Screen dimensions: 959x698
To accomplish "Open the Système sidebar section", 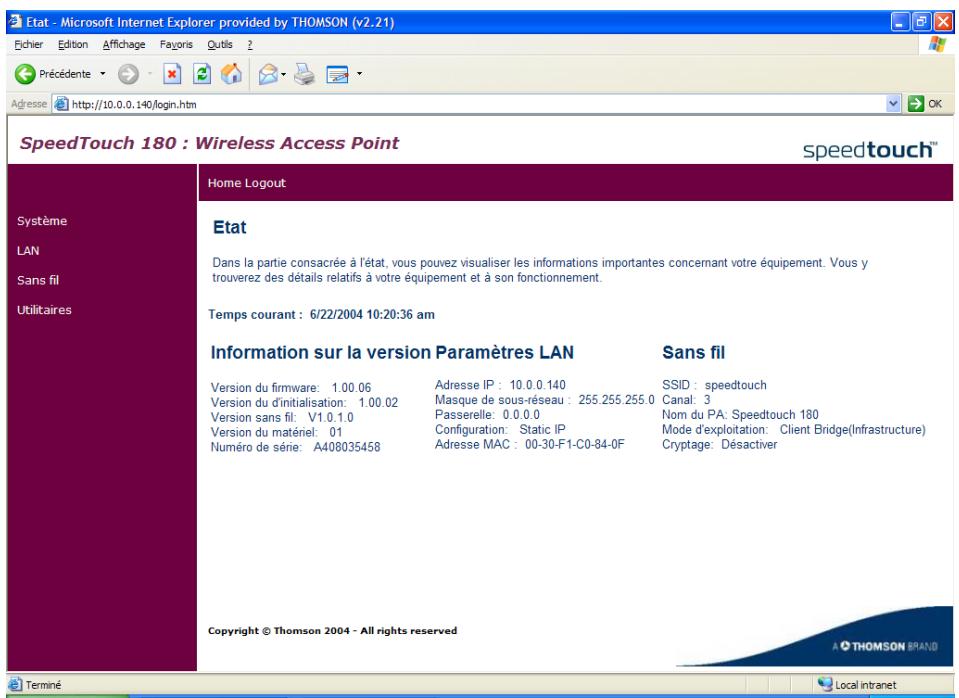I will pyautogui.click(x=42, y=221).
